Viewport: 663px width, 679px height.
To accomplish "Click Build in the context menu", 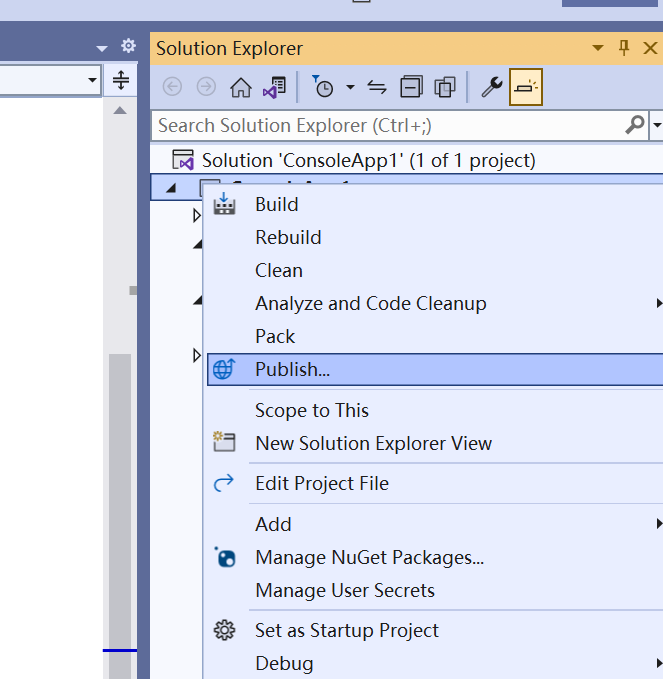I will pyautogui.click(x=276, y=204).
